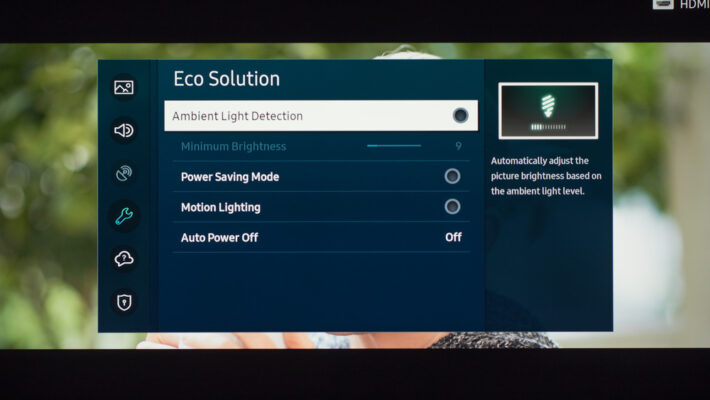The width and height of the screenshot is (710, 400).
Task: Select the Power Saving Mode label
Action: point(230,177)
